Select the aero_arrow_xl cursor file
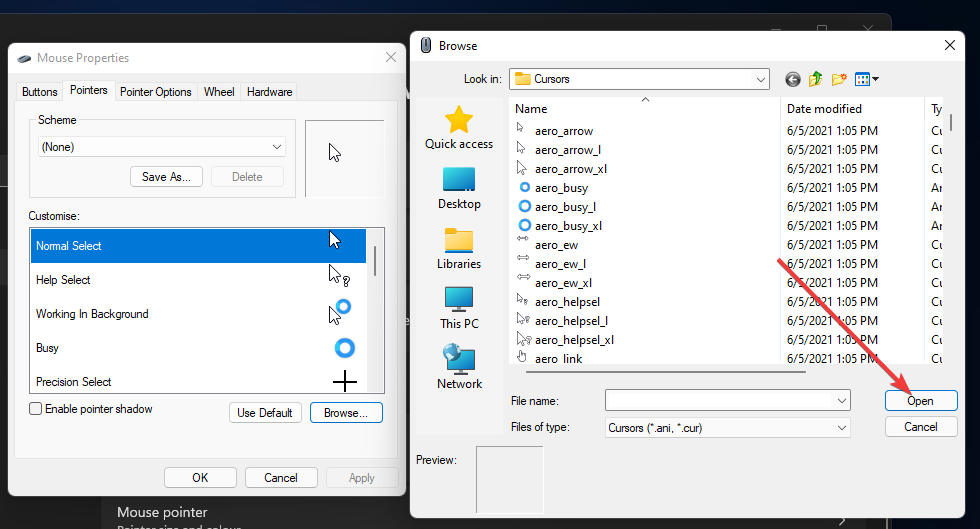Image resolution: width=980 pixels, height=529 pixels. [571, 169]
